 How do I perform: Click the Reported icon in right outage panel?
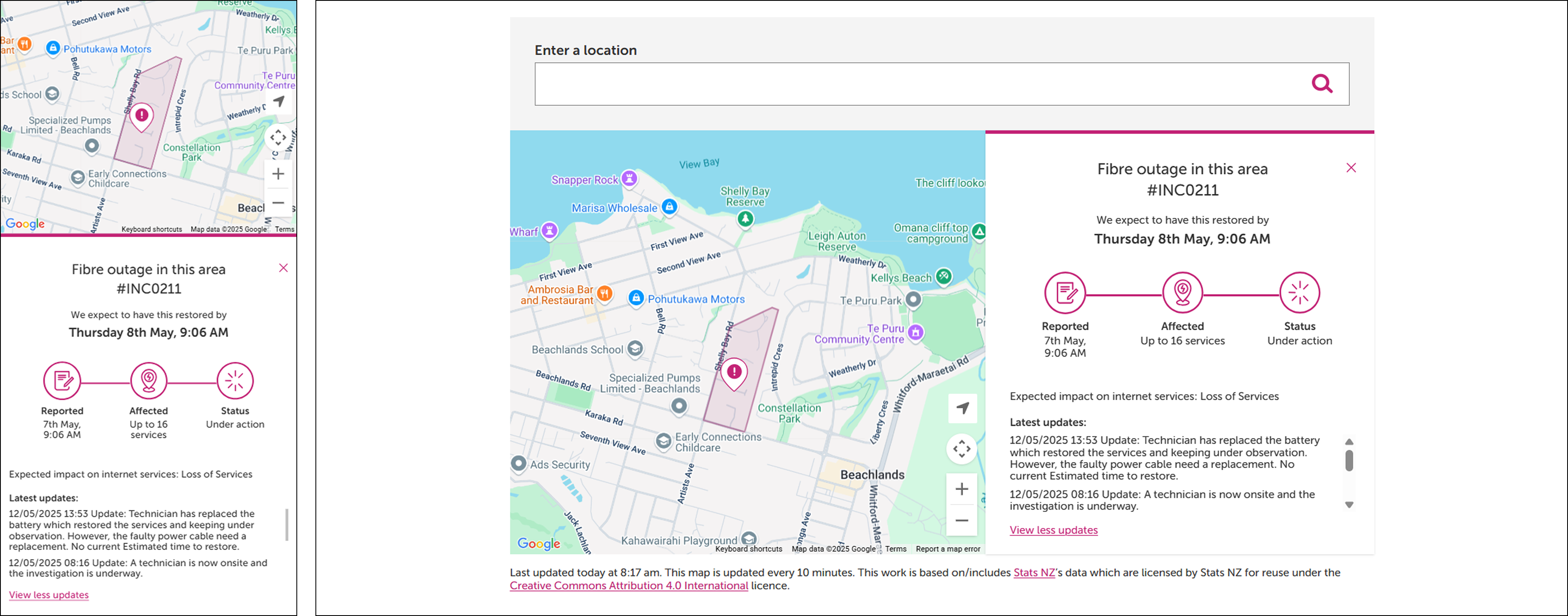pyautogui.click(x=1065, y=293)
